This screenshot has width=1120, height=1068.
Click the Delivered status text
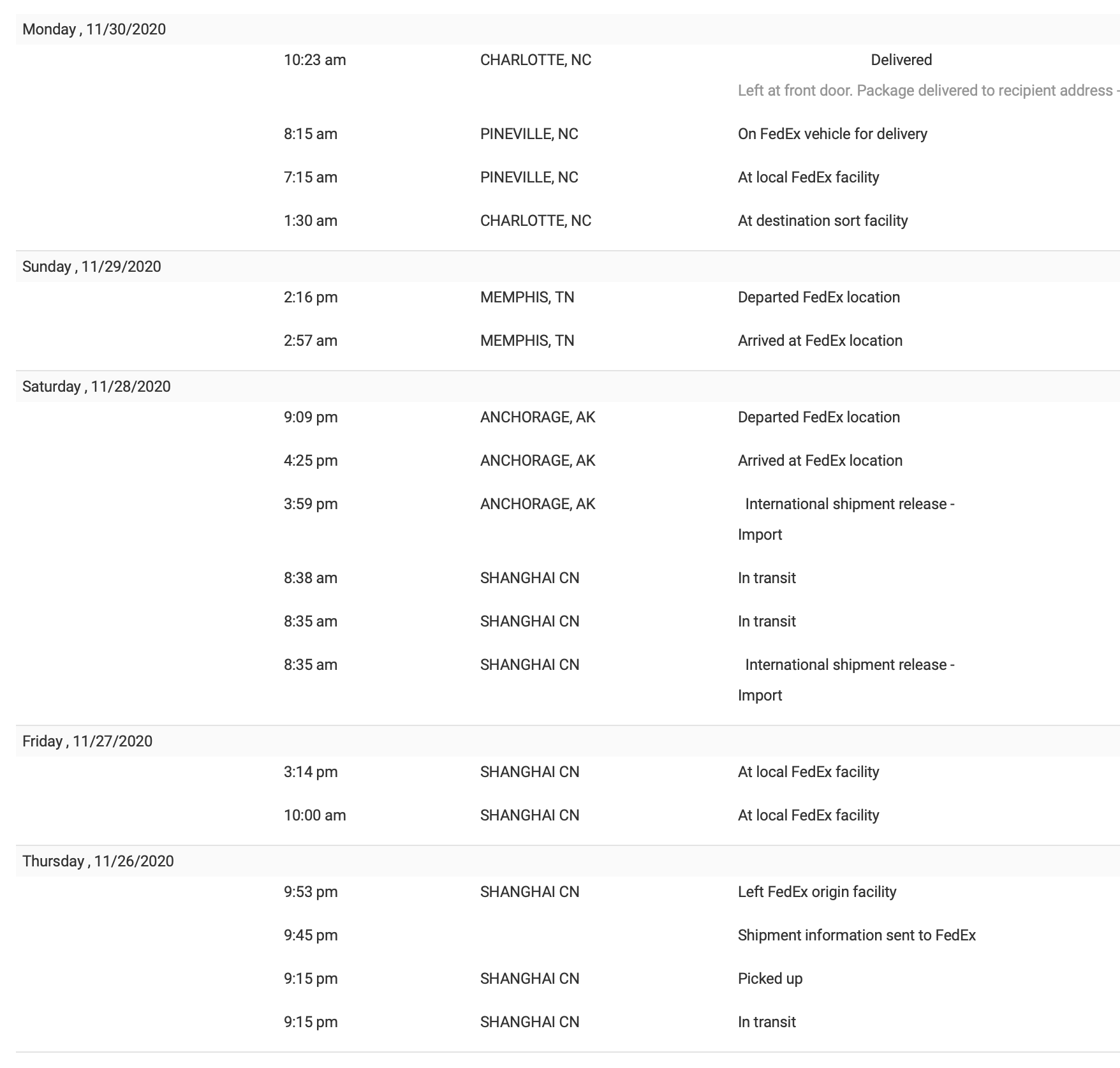click(x=901, y=60)
